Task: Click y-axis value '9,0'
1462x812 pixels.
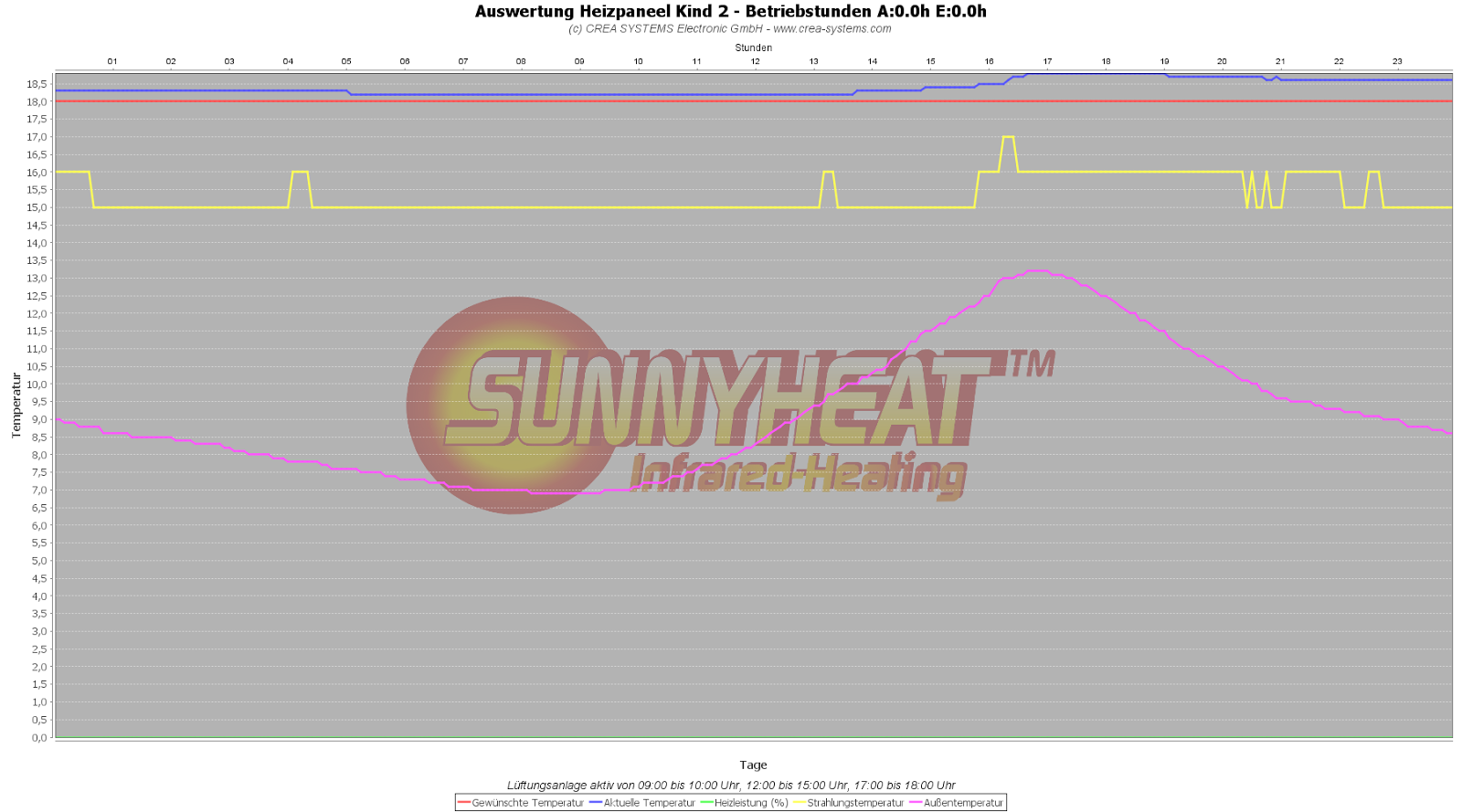Action: click(x=39, y=419)
